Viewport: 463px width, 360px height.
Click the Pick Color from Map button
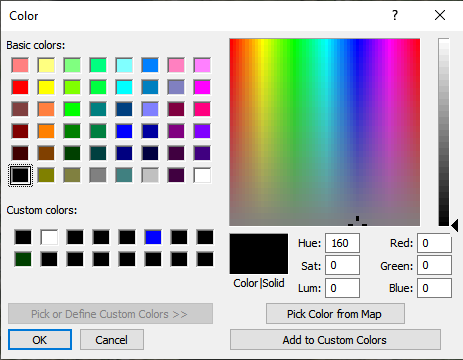coord(335,314)
